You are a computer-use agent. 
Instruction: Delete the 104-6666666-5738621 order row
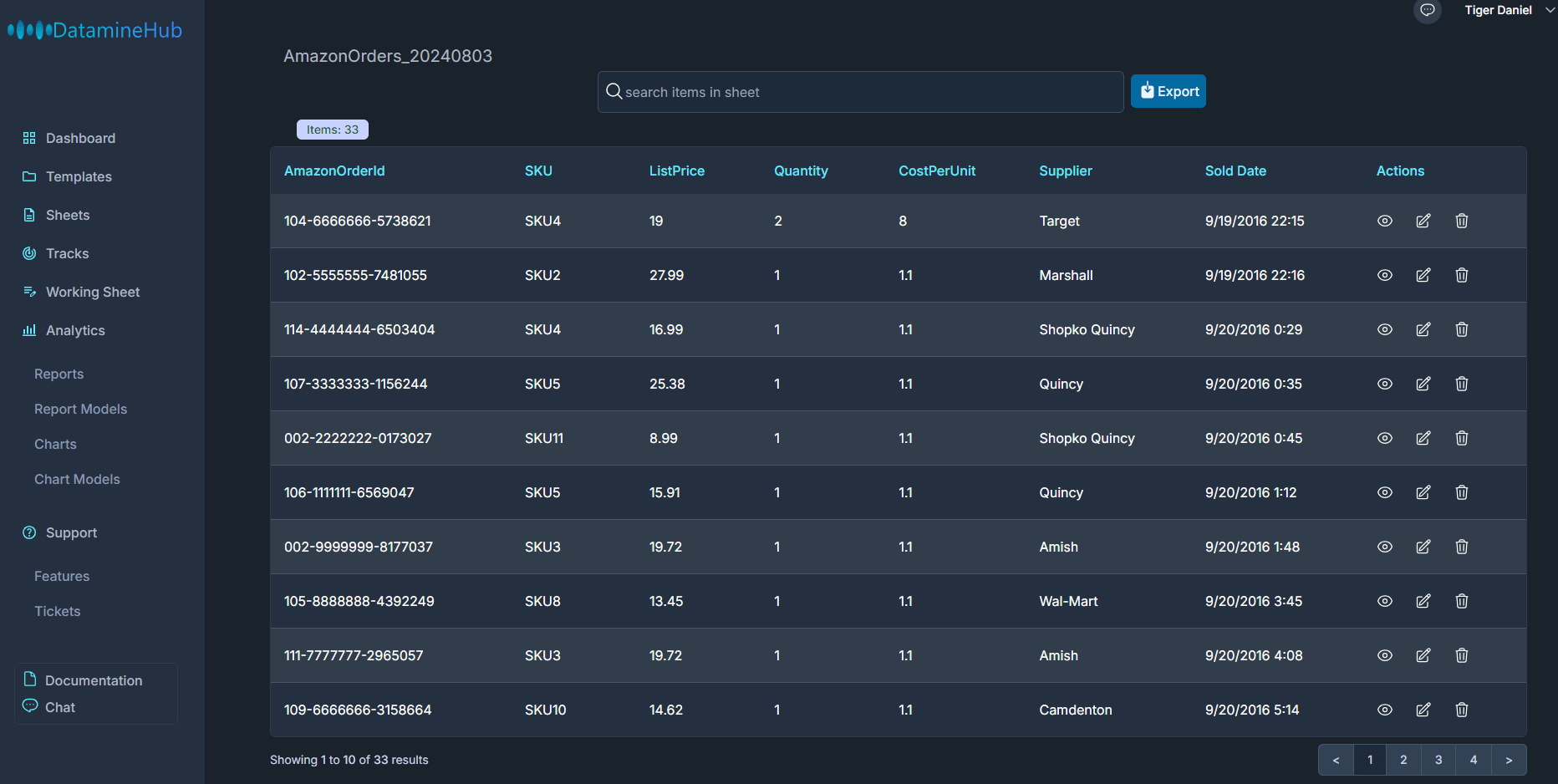point(1462,221)
